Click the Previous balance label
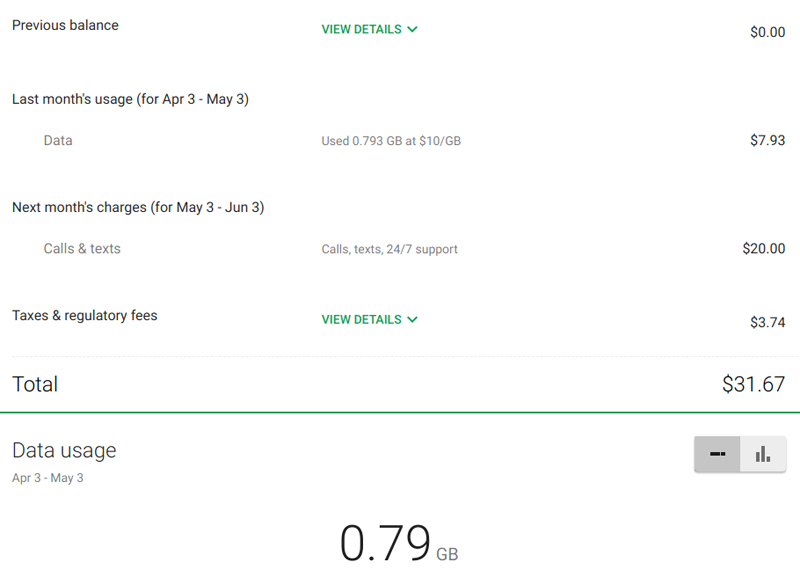This screenshot has width=800, height=577. click(x=65, y=25)
